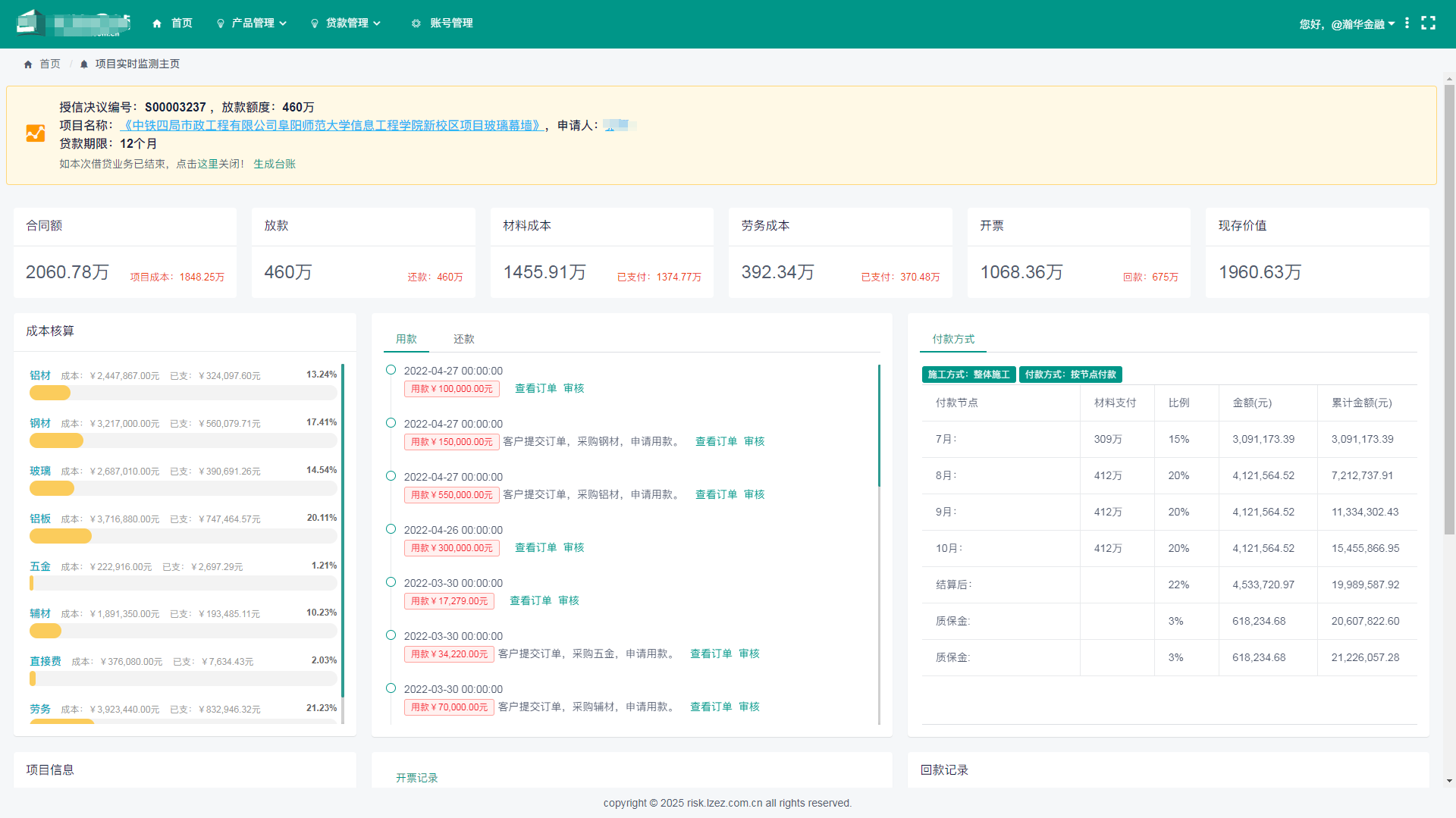Click the 7月 payment node row
Viewport: 1456px width, 818px height.
tap(1169, 440)
